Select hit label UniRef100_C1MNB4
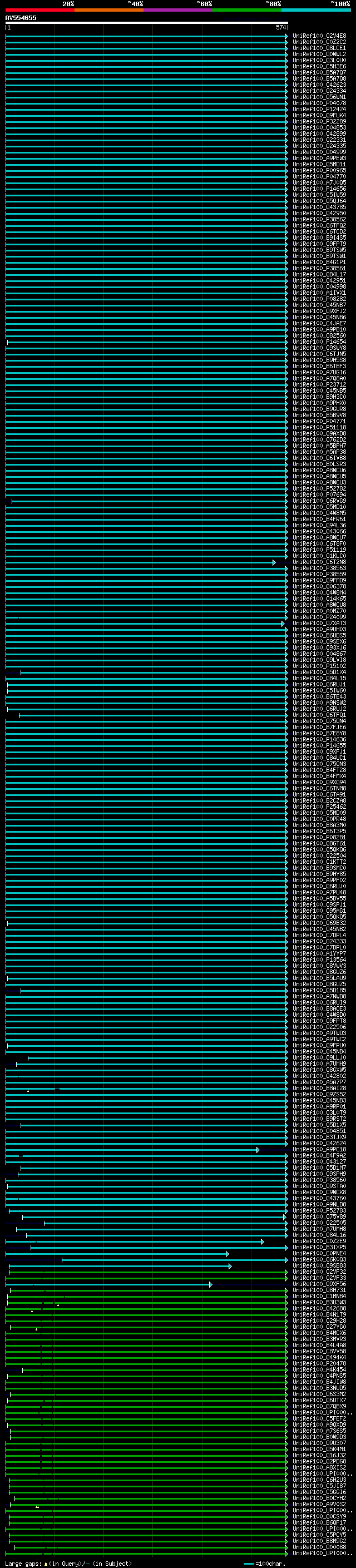This screenshot has height=1568, width=356. point(319,1297)
